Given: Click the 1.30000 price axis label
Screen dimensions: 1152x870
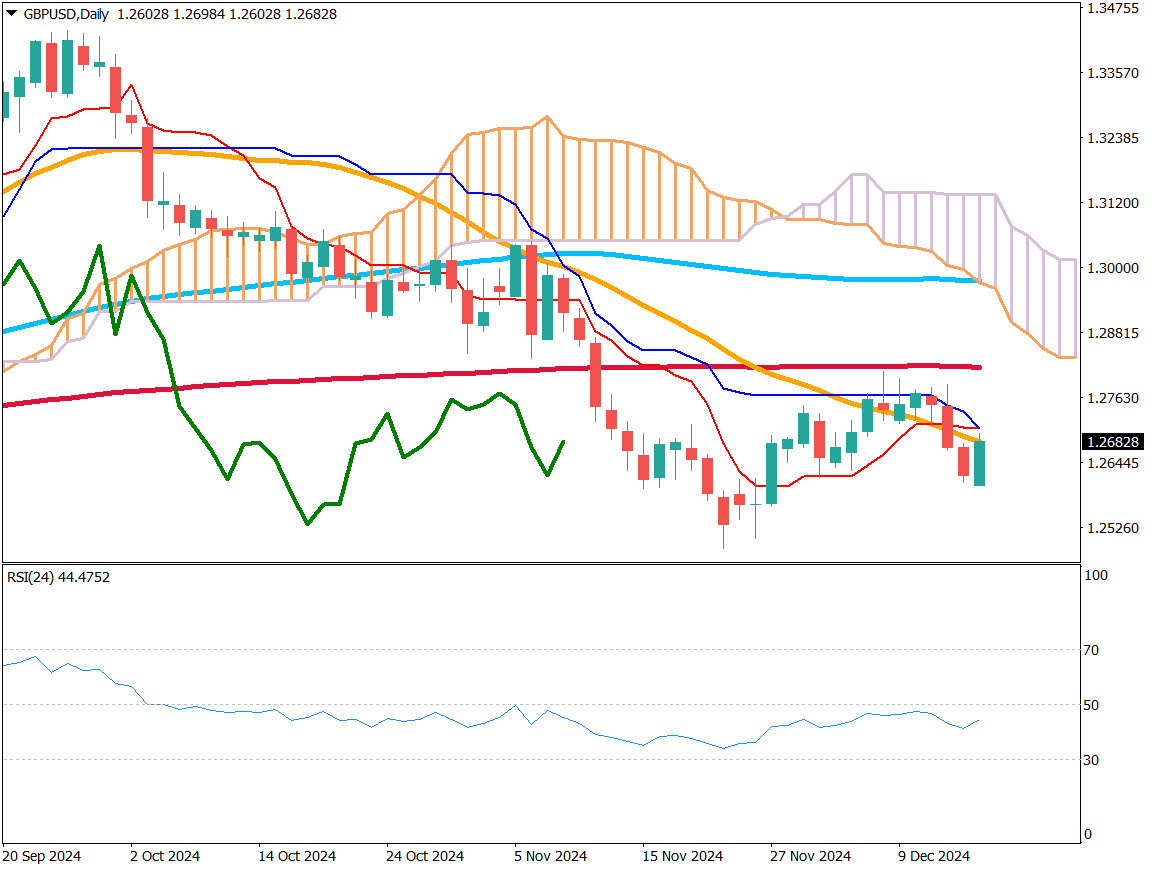Looking at the screenshot, I should 1114,268.
